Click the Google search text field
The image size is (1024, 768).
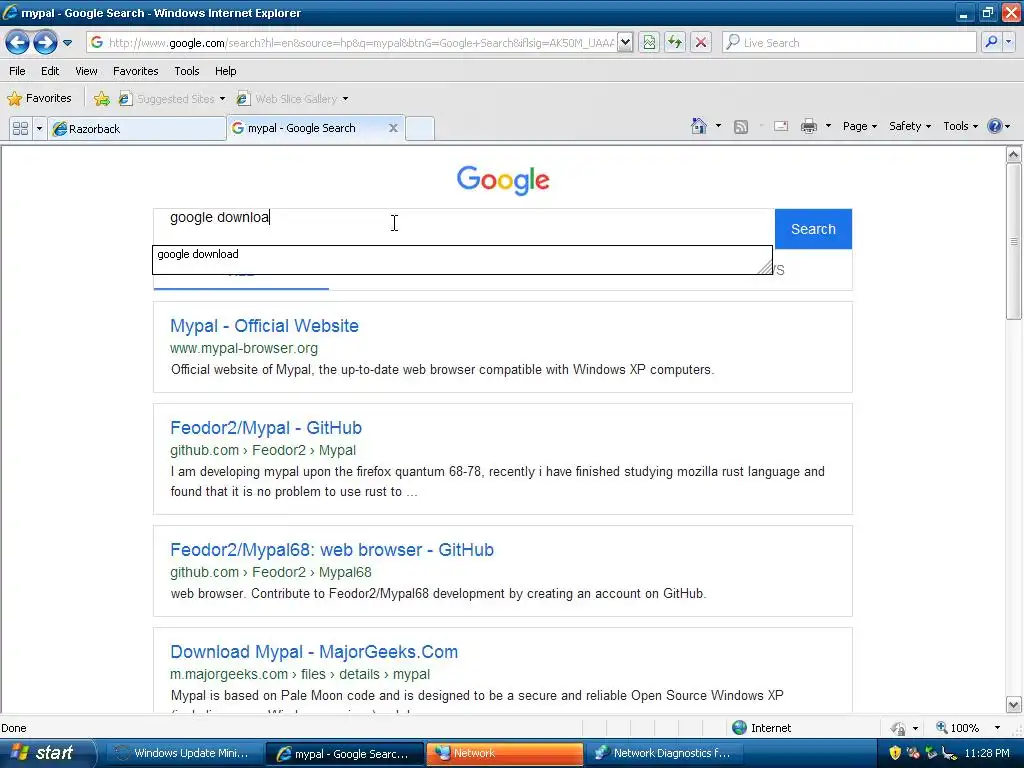pyautogui.click(x=464, y=227)
